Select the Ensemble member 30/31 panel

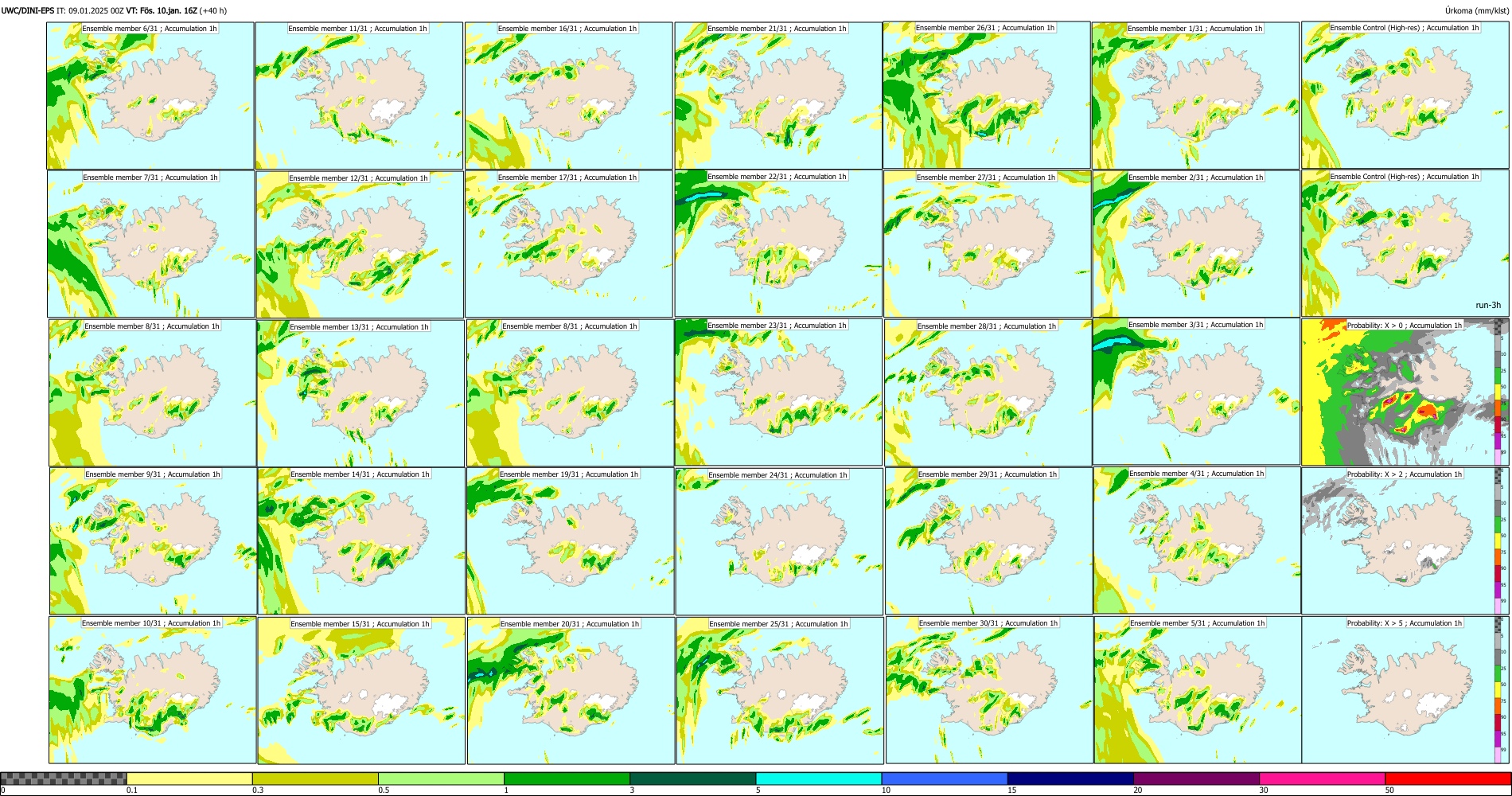pos(989,690)
